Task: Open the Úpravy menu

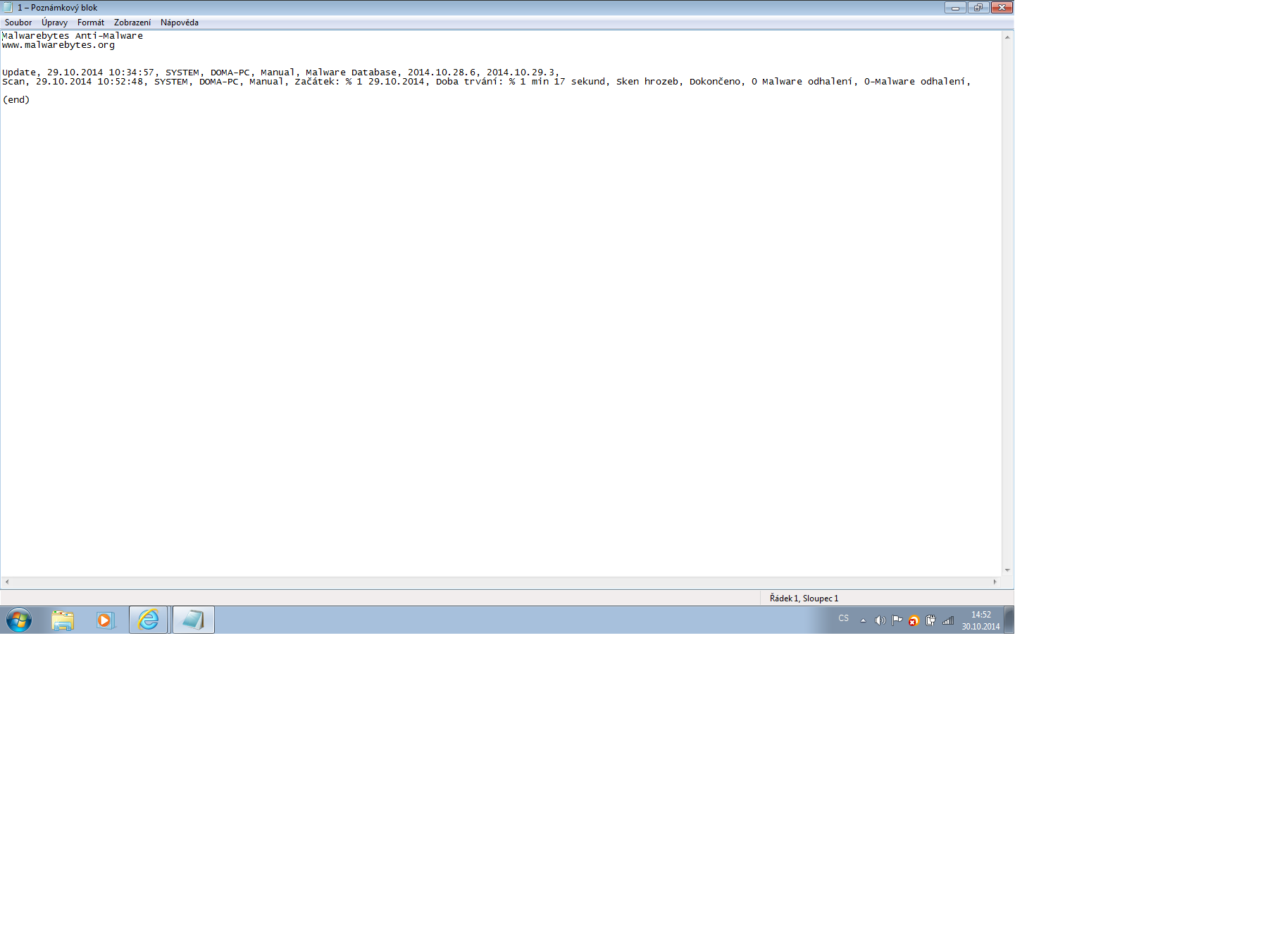Action: pos(54,23)
